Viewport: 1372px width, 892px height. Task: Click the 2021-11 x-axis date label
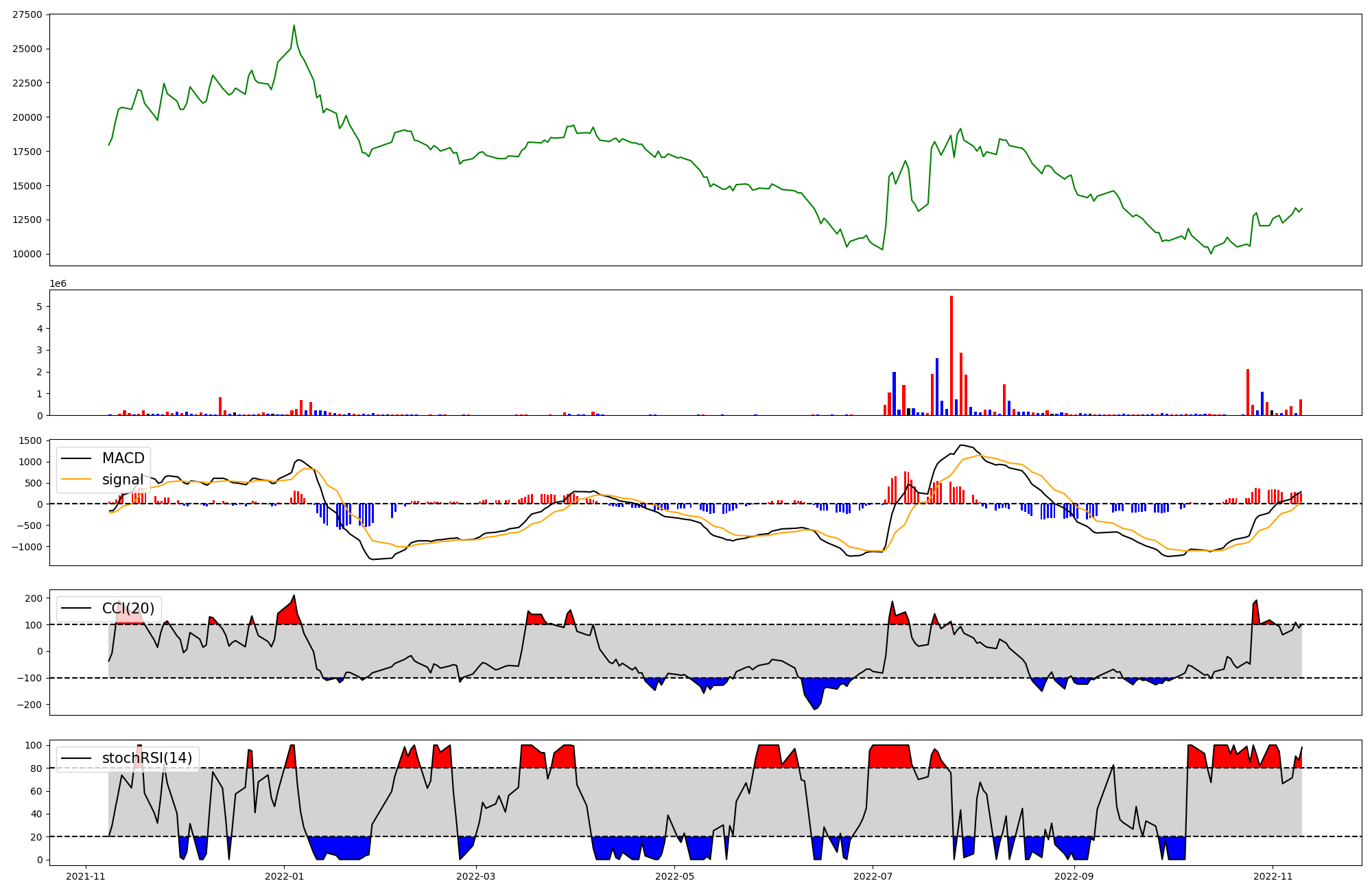86,876
